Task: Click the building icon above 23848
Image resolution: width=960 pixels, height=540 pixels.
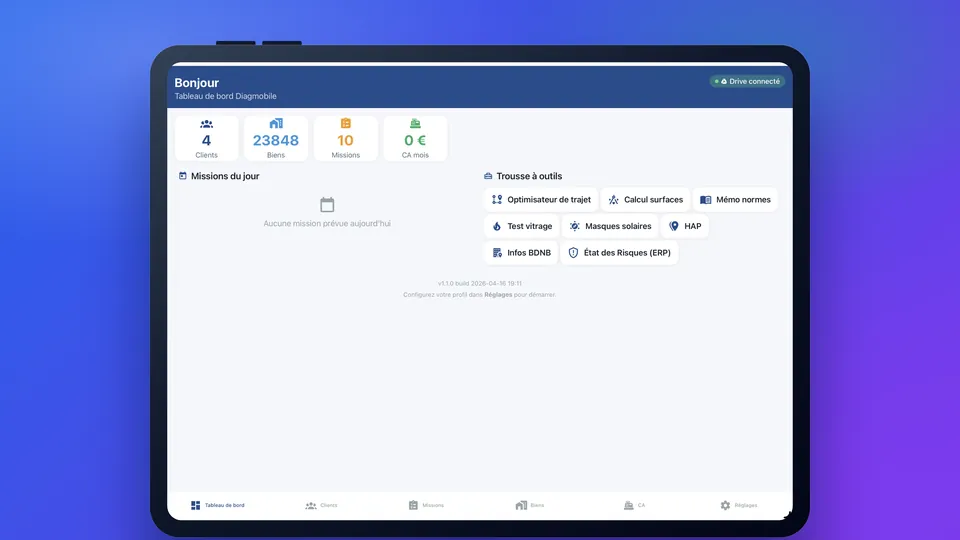Action: coord(276,124)
